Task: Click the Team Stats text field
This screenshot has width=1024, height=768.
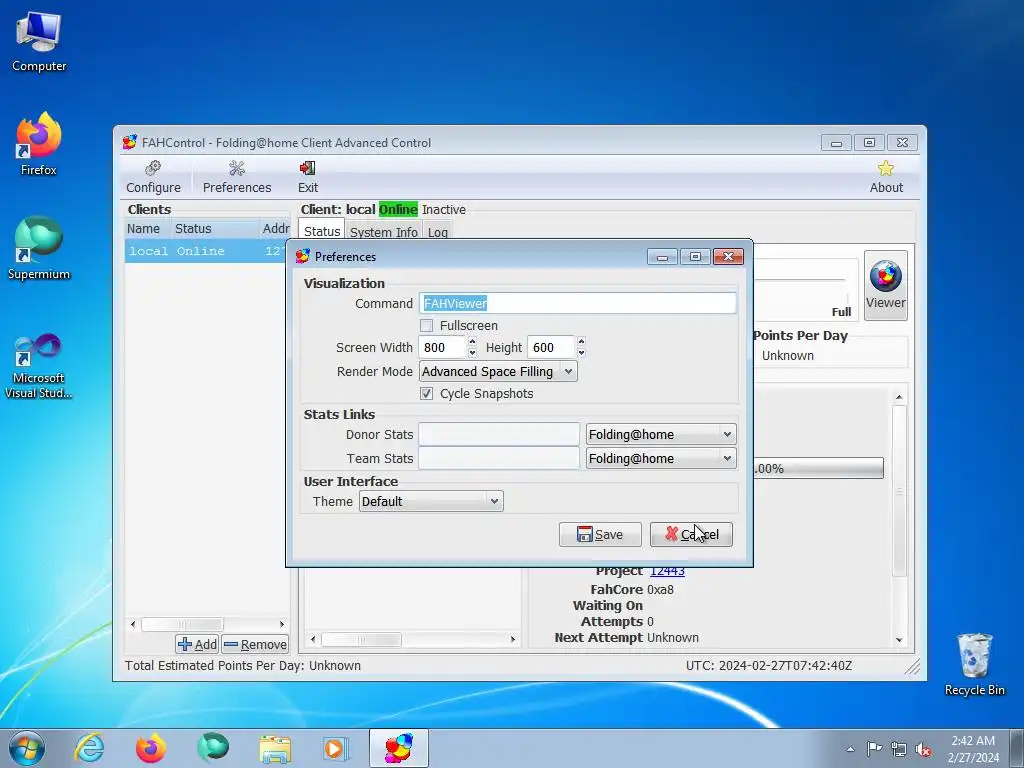Action: click(499, 458)
